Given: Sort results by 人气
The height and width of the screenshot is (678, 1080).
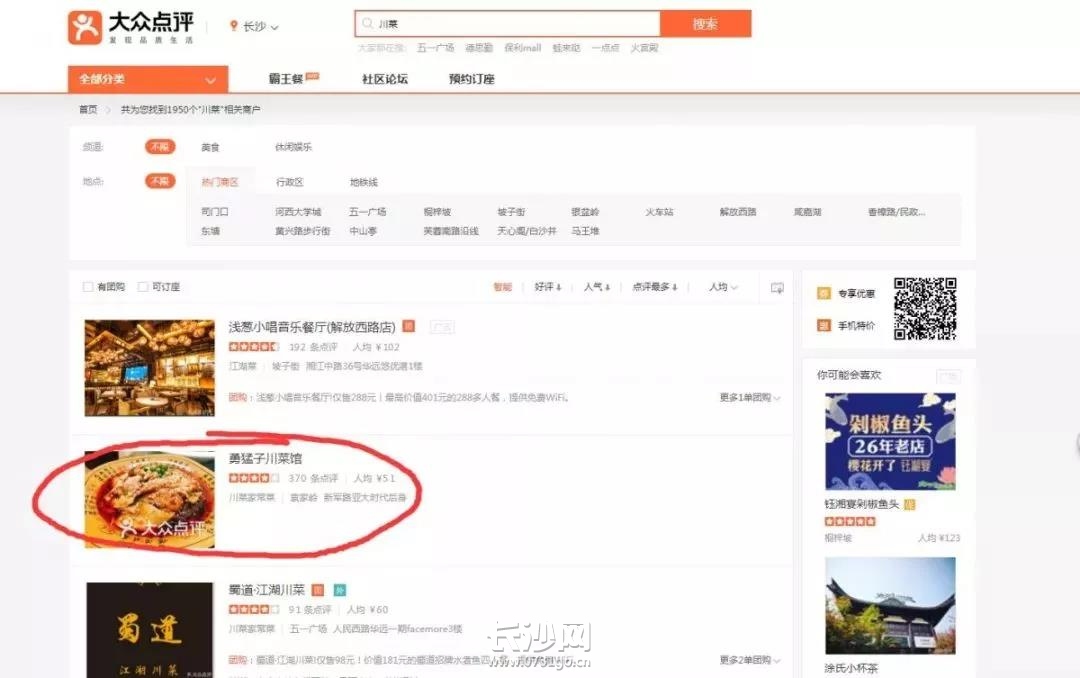Looking at the screenshot, I should [596, 287].
